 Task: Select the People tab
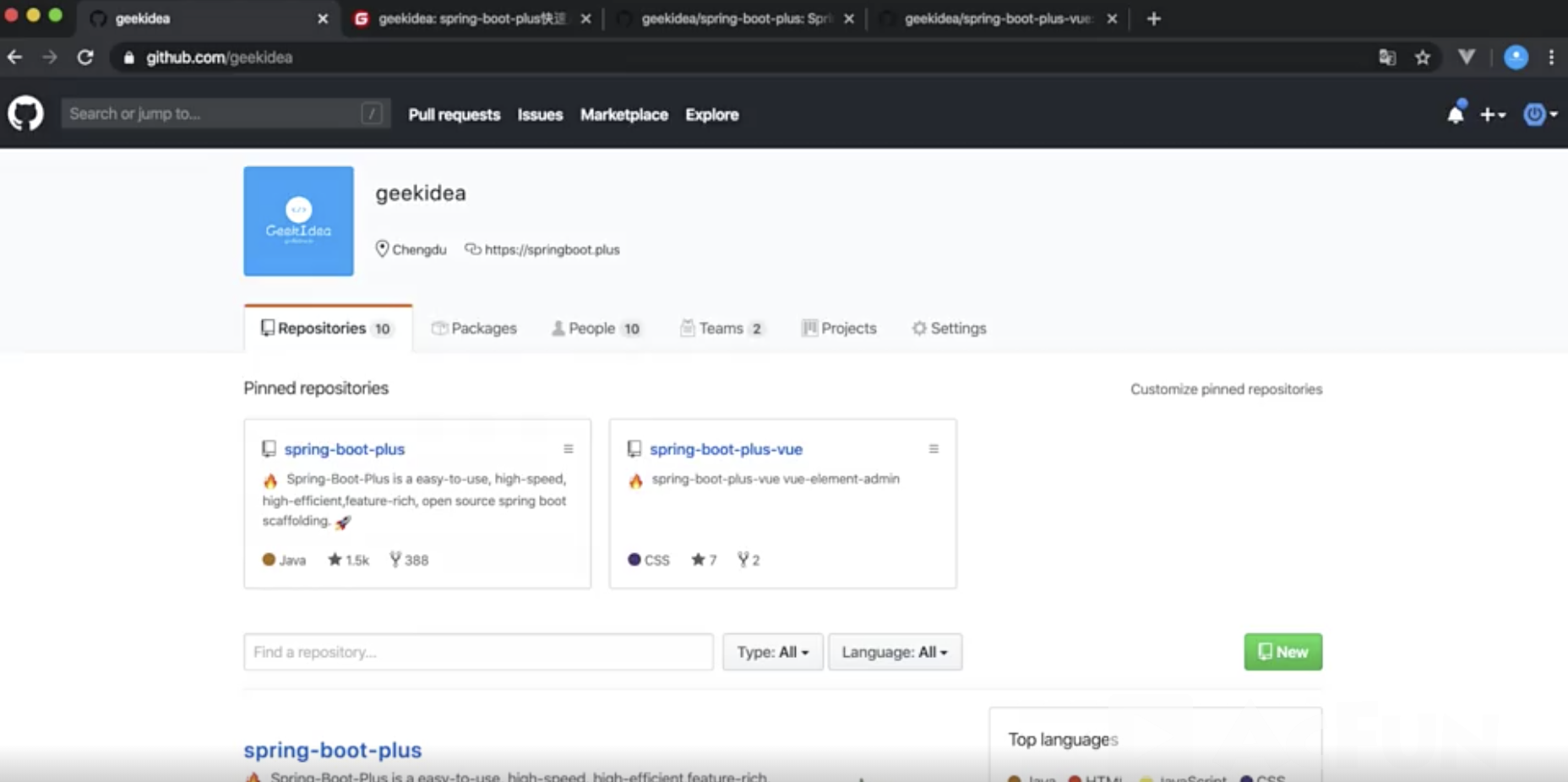coord(596,329)
